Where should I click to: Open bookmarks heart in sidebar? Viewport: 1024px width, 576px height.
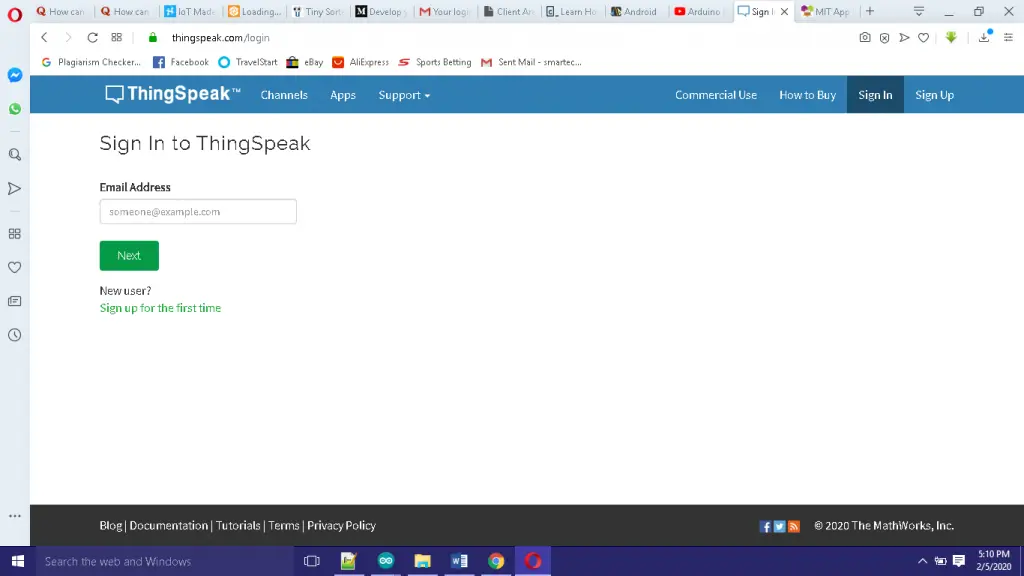point(14,267)
